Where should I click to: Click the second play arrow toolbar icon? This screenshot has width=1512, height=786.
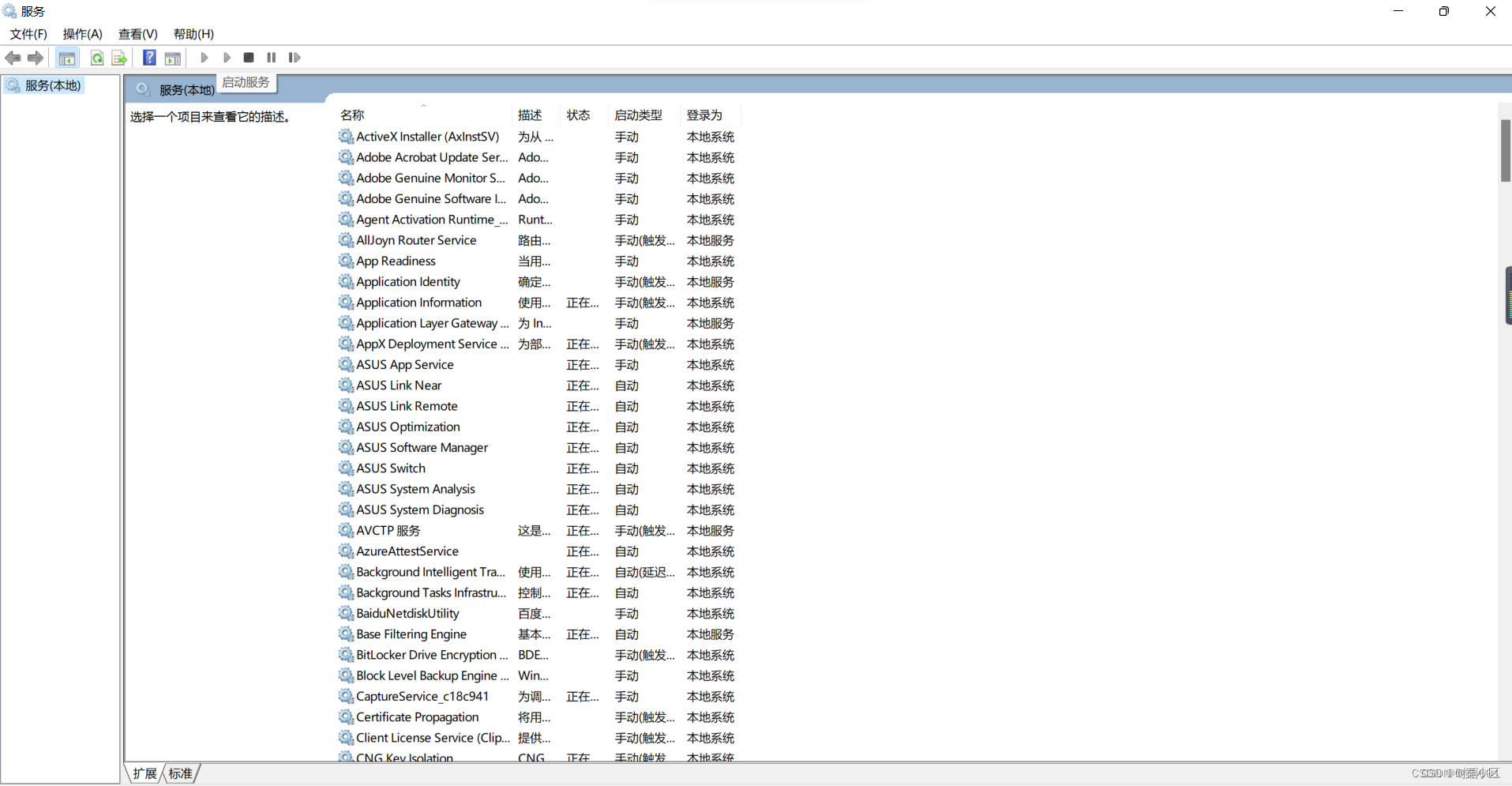227,58
